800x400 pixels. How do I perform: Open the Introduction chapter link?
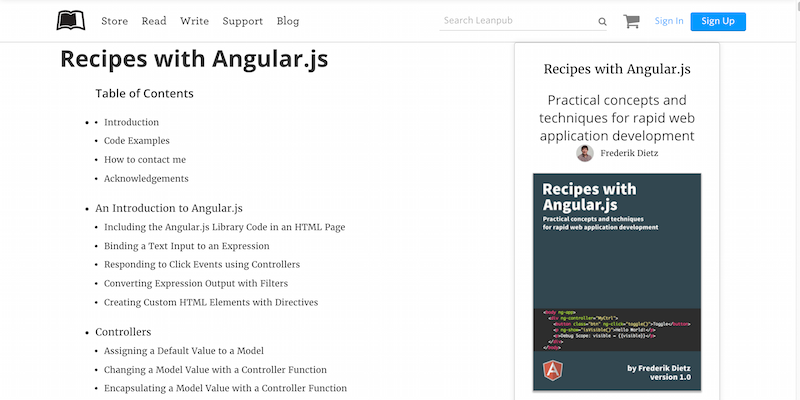coord(131,122)
